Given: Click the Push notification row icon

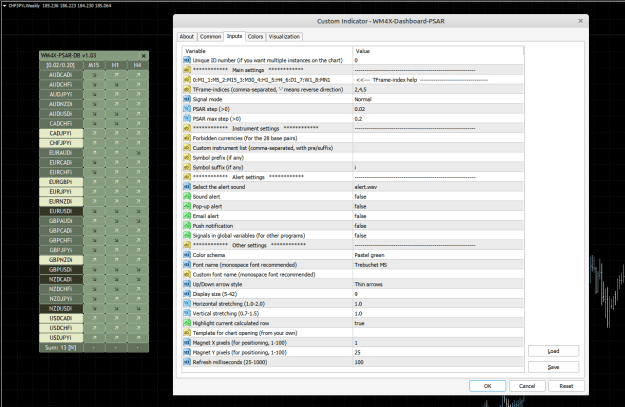Looking at the screenshot, I should [x=187, y=226].
